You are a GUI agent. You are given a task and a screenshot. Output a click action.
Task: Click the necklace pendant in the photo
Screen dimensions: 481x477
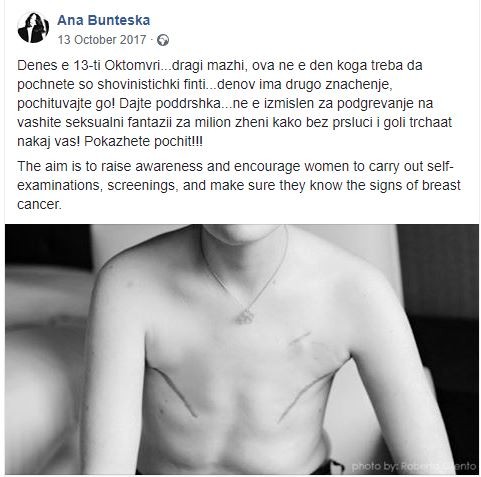245,317
